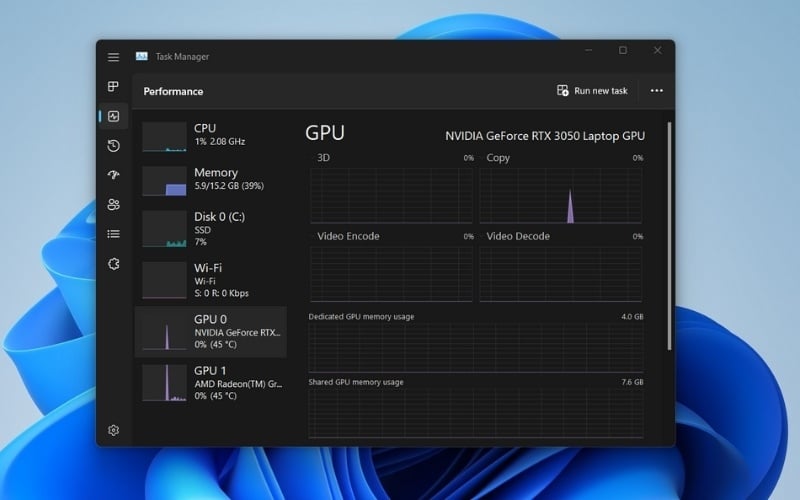Select the Memory performance entry
The height and width of the screenshot is (500, 800).
pos(211,180)
